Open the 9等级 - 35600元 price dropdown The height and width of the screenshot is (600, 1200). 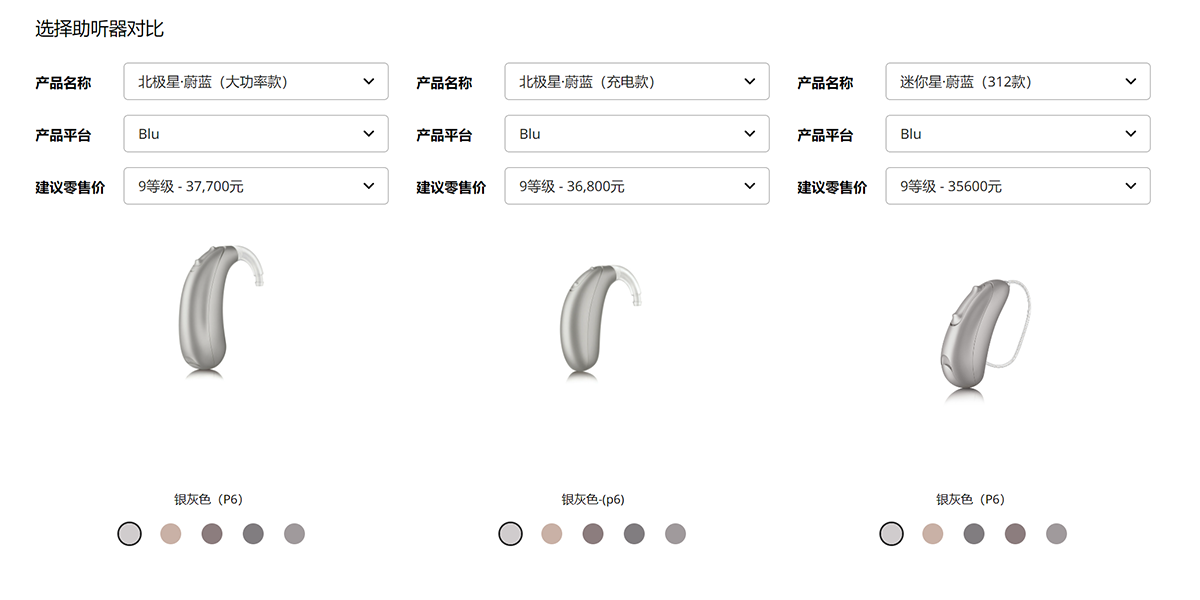[x=1018, y=186]
